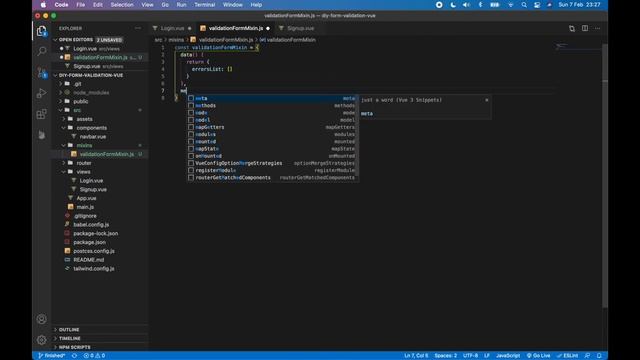The width and height of the screenshot is (640, 360).
Task: Select the 'onMounted' suggestion
Action: coord(272,156)
